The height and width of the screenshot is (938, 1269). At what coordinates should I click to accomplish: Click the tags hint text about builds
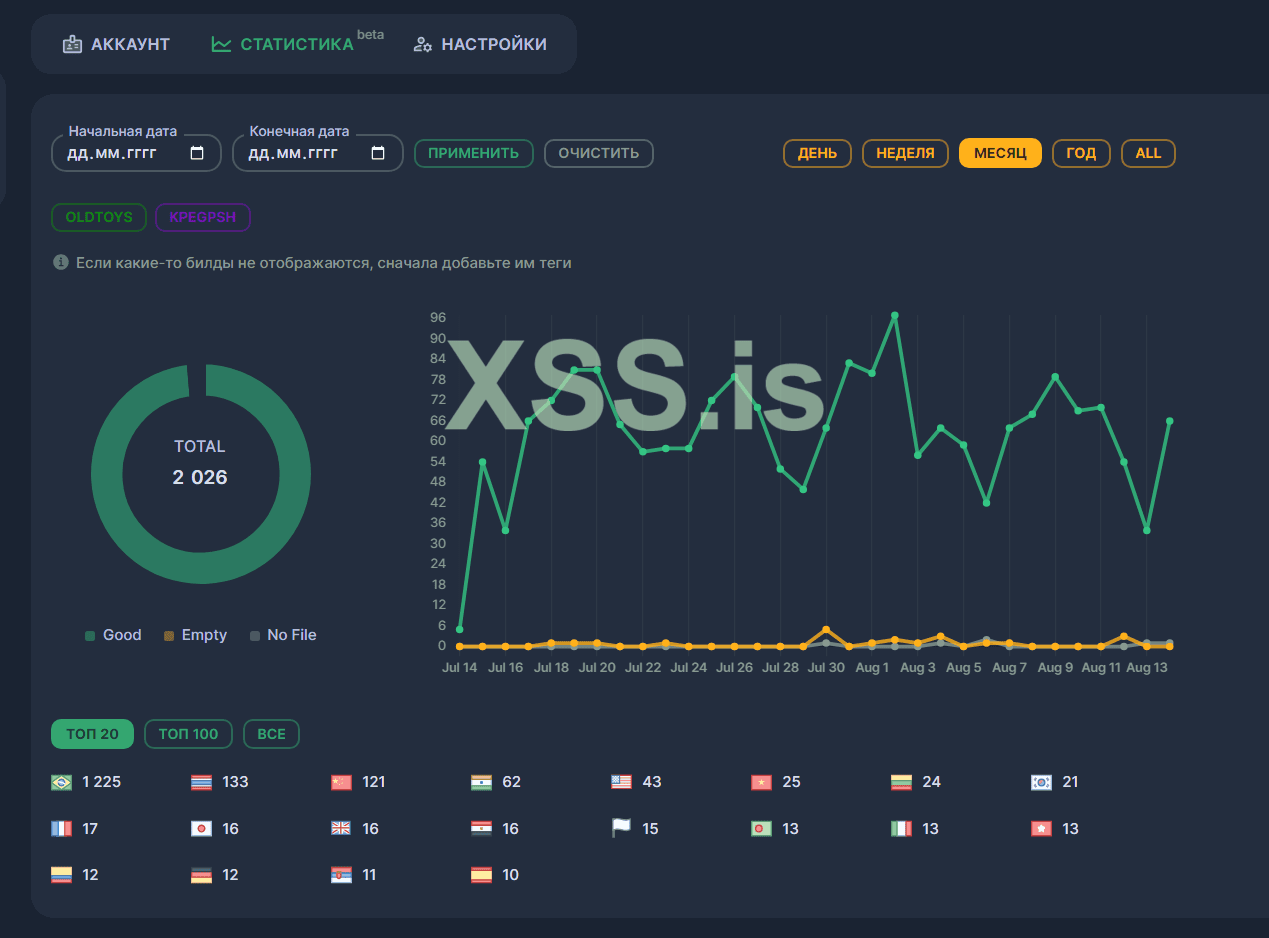coord(324,263)
